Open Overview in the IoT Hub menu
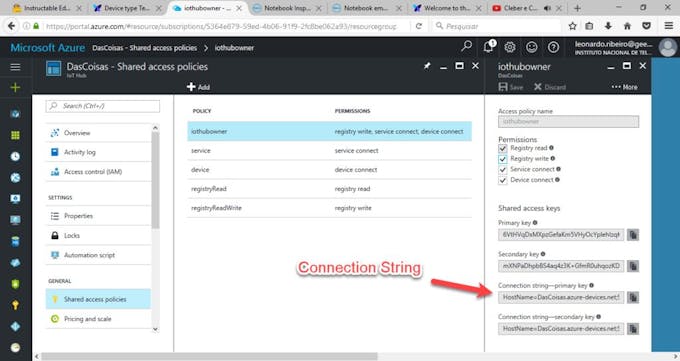 pos(98,133)
